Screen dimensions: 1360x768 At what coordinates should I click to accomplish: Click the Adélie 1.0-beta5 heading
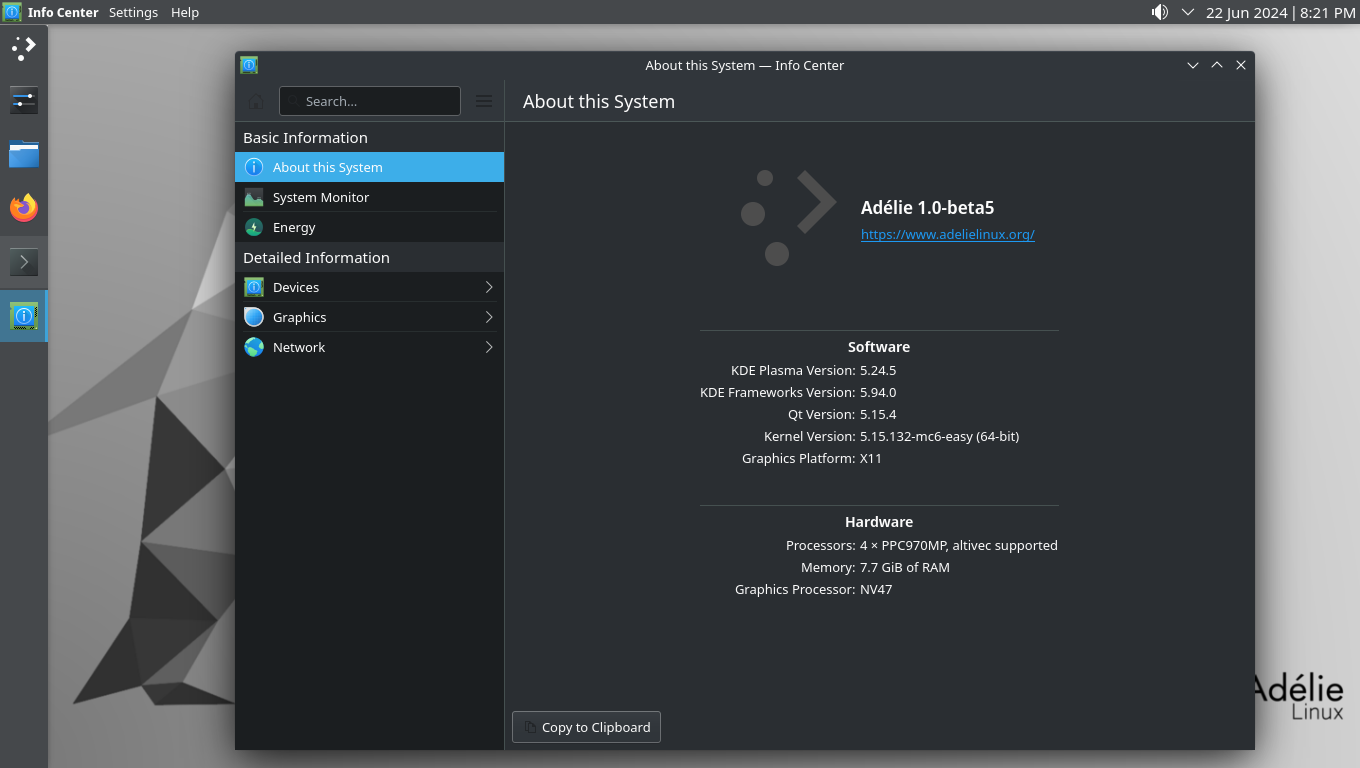coord(927,208)
